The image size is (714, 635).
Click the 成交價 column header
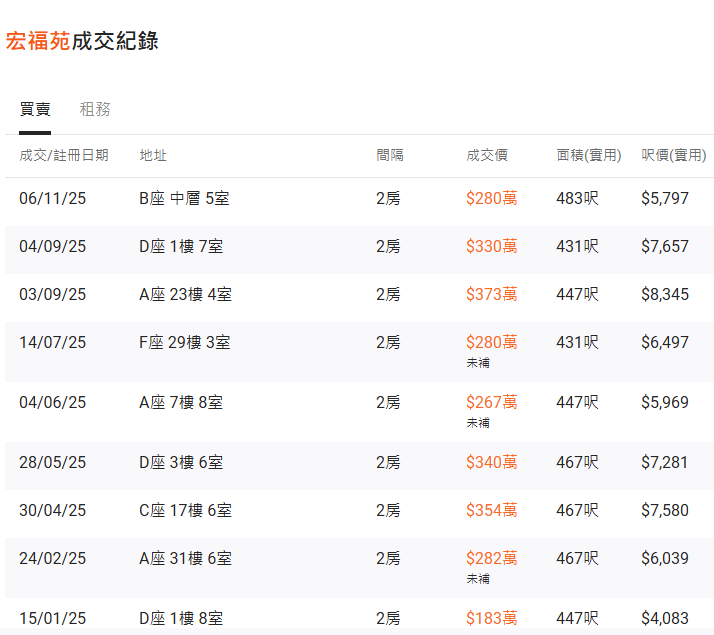[x=487, y=155]
